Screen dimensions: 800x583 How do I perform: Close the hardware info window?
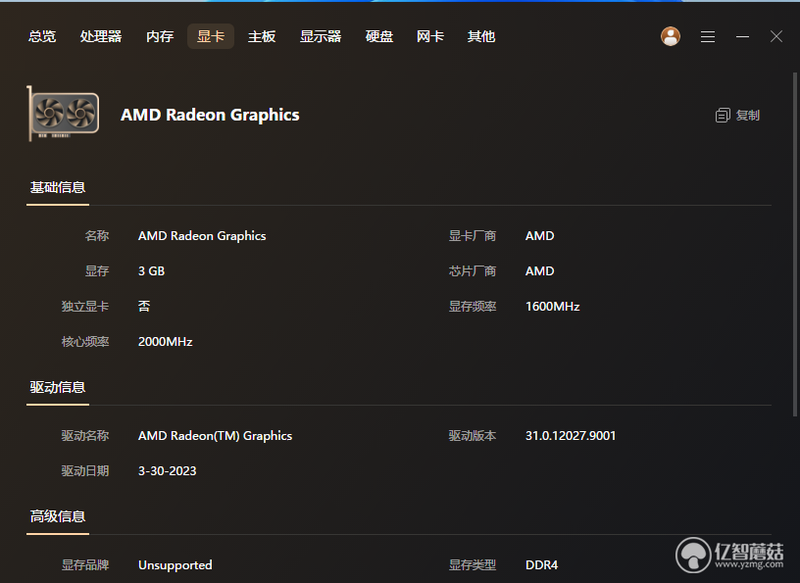776,36
